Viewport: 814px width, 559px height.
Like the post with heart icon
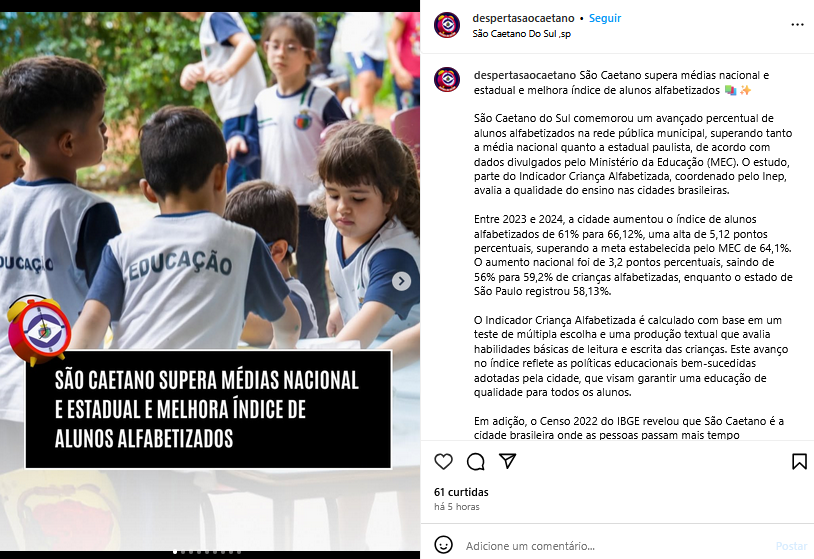(443, 461)
